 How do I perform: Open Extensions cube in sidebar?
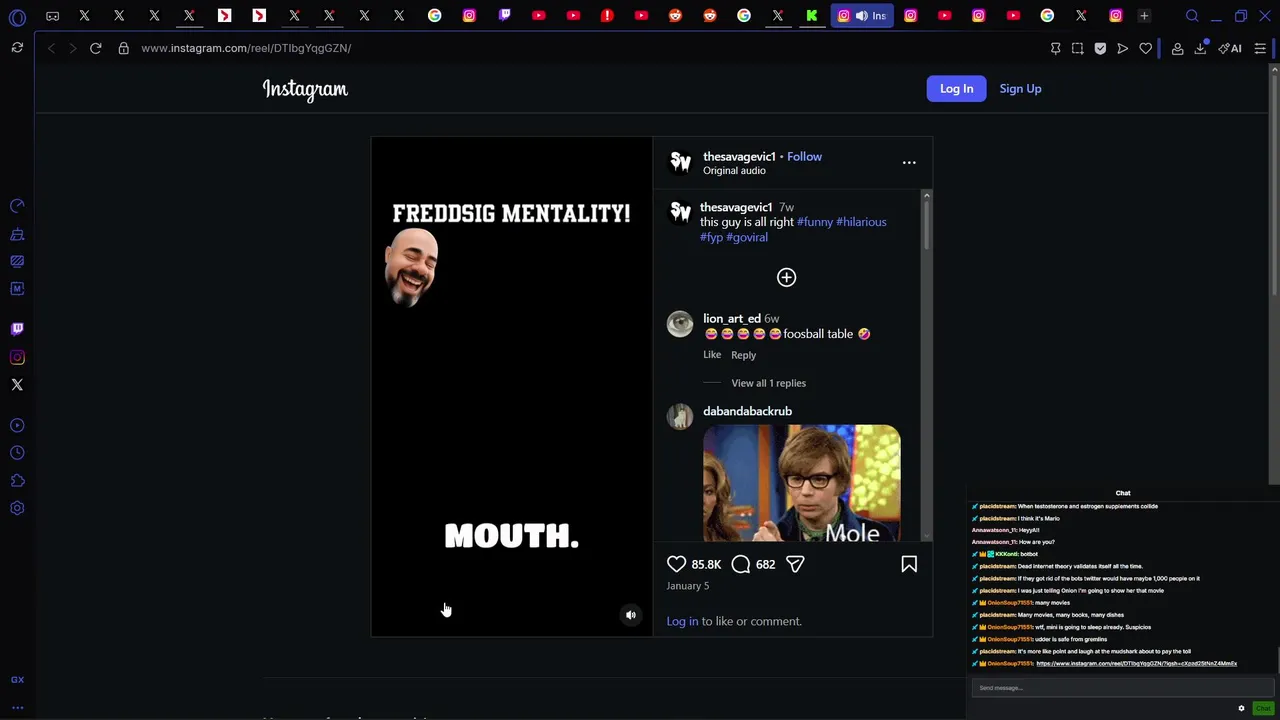pyautogui.click(x=17, y=481)
